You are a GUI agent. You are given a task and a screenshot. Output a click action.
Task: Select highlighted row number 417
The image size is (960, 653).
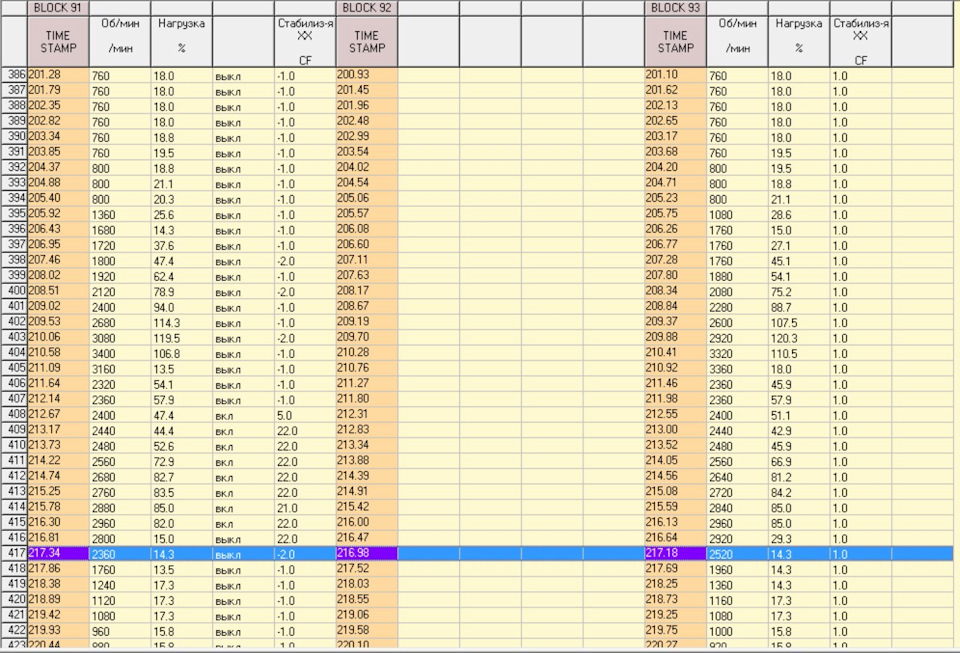pos(14,554)
